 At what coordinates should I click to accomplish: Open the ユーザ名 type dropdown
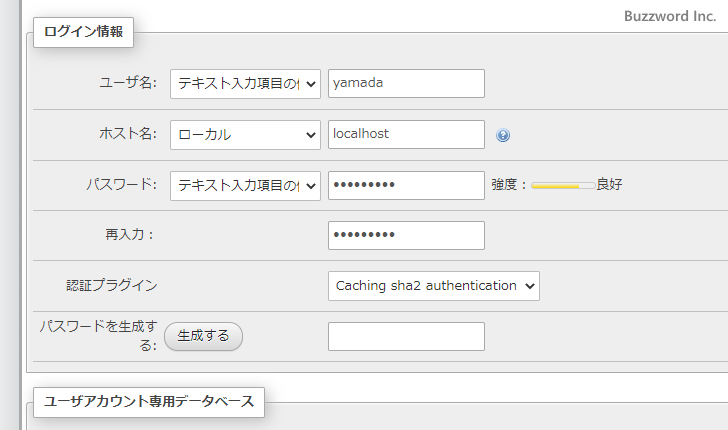245,84
